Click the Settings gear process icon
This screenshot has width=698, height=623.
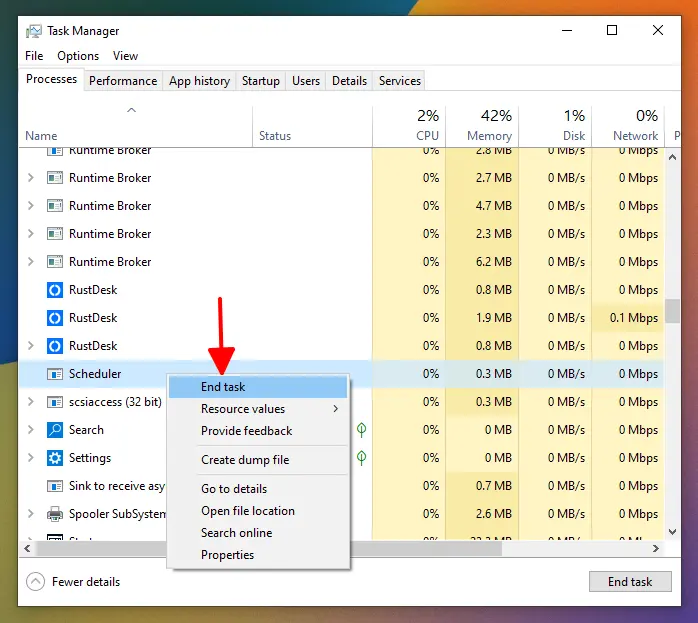[x=55, y=458]
